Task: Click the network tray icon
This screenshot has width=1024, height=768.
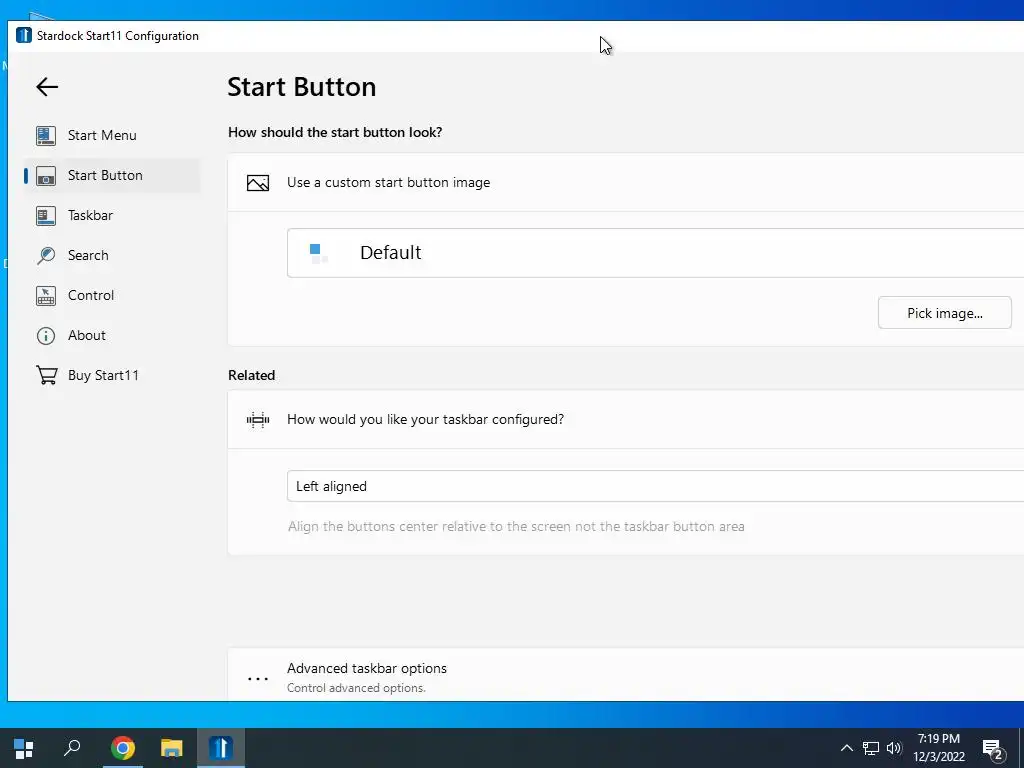Action: pos(871,748)
